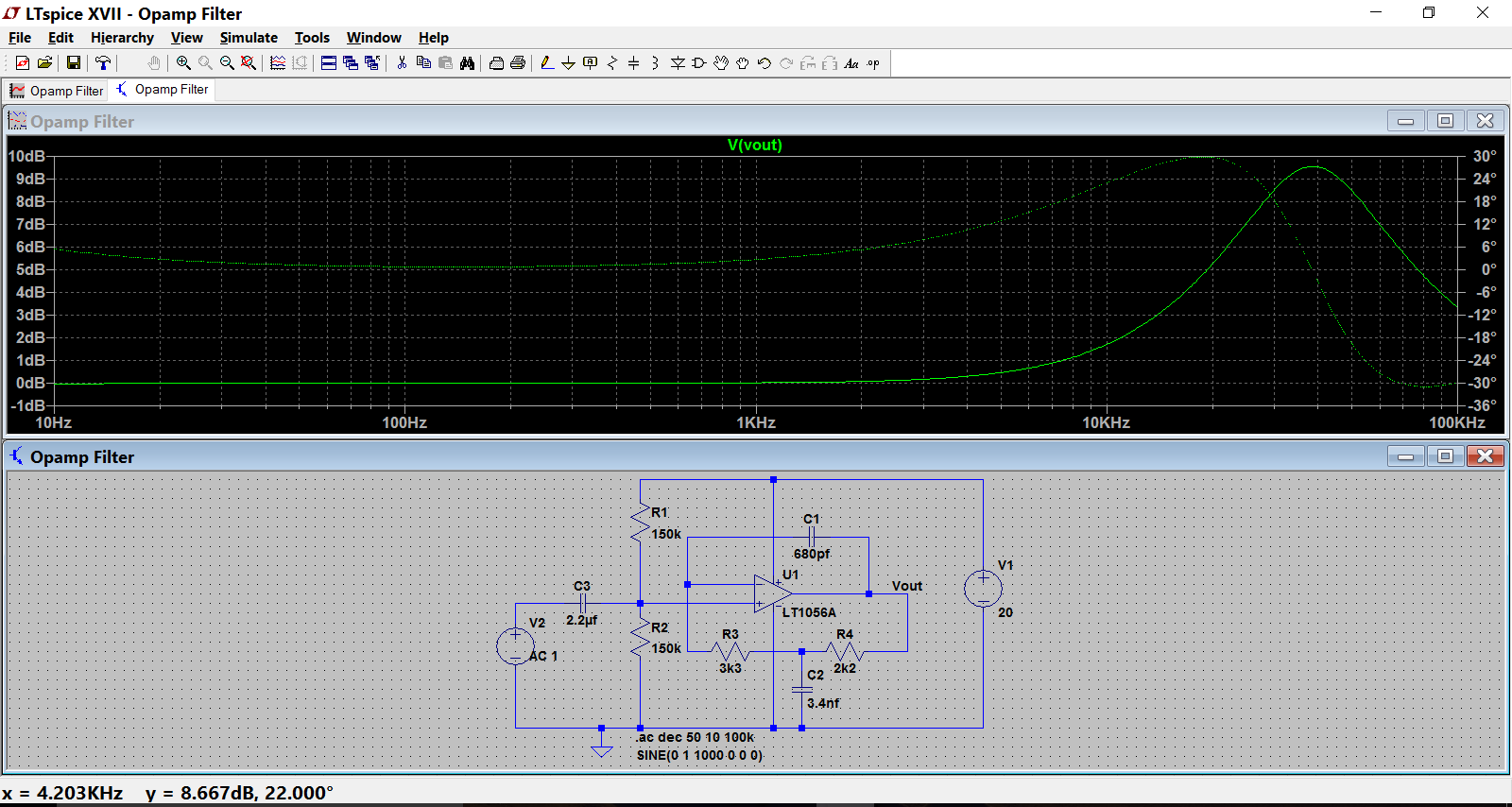The height and width of the screenshot is (807, 1512).
Task: Click the Print icon
Action: click(x=518, y=63)
